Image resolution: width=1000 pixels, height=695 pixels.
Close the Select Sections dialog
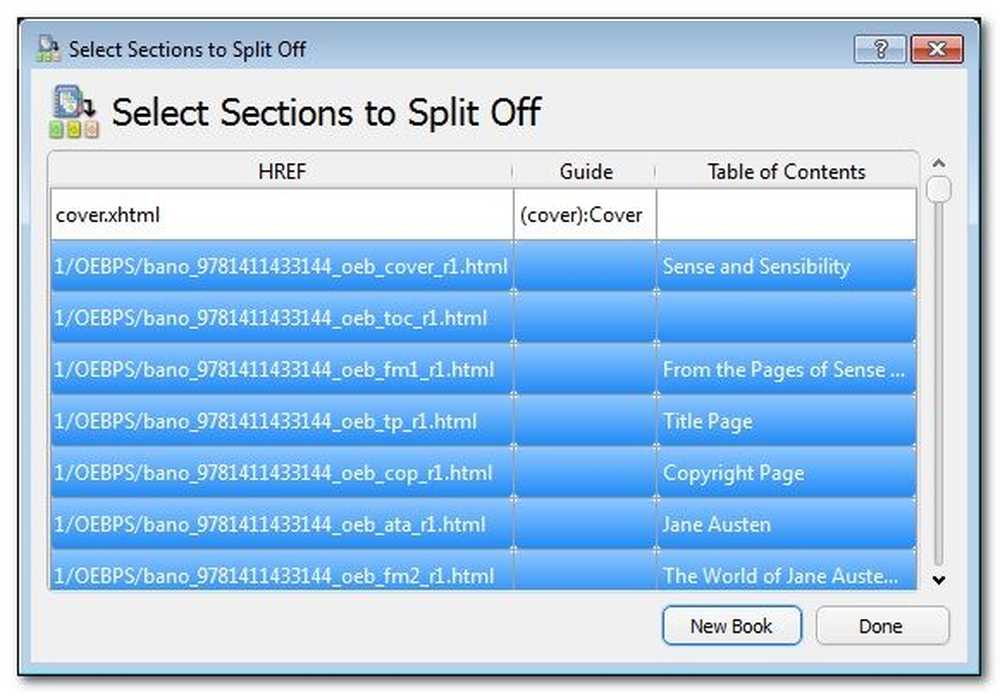tap(937, 49)
